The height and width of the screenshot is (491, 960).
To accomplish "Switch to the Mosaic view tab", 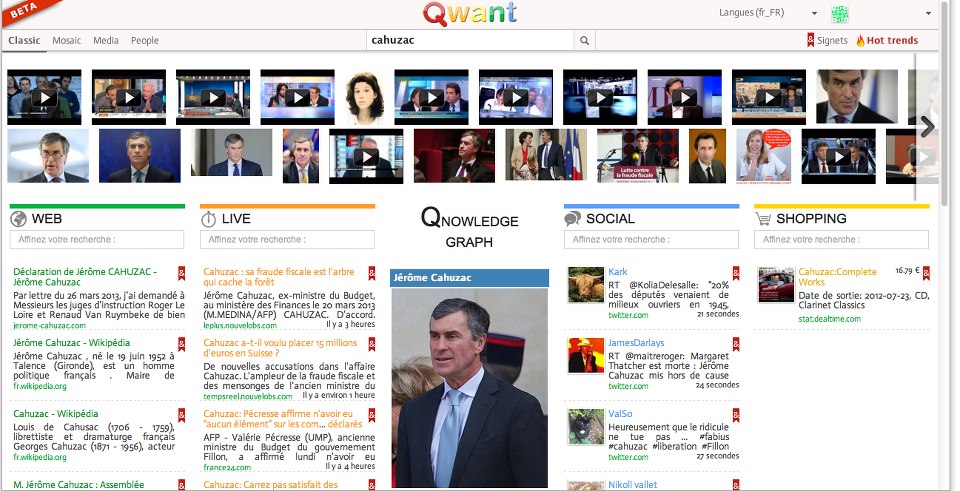I will 67,41.
